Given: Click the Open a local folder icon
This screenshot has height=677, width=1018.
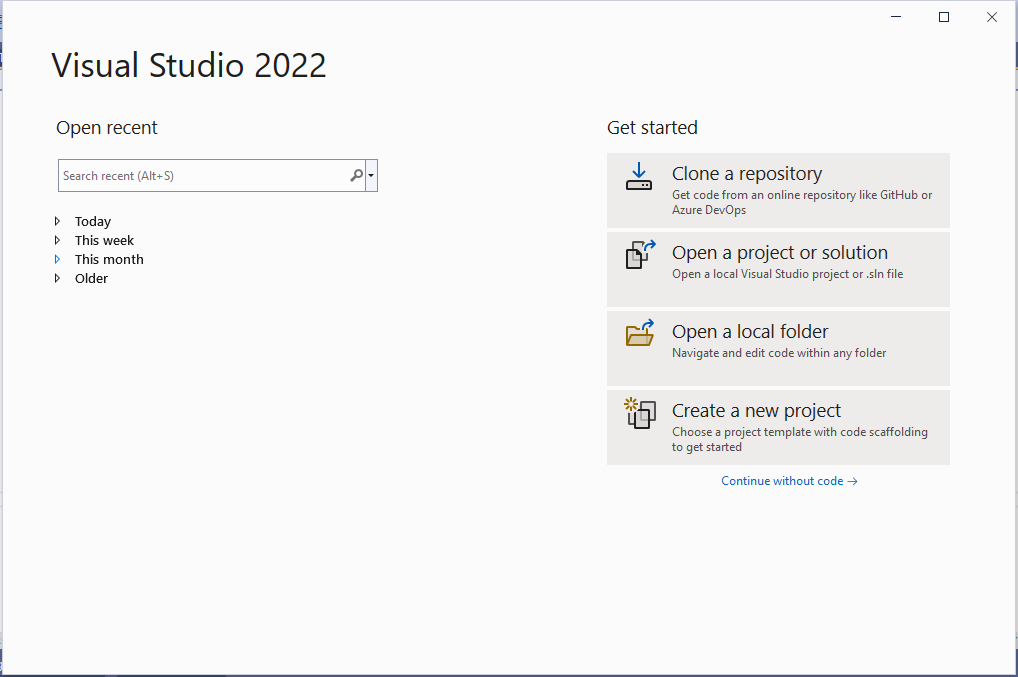Looking at the screenshot, I should [640, 333].
